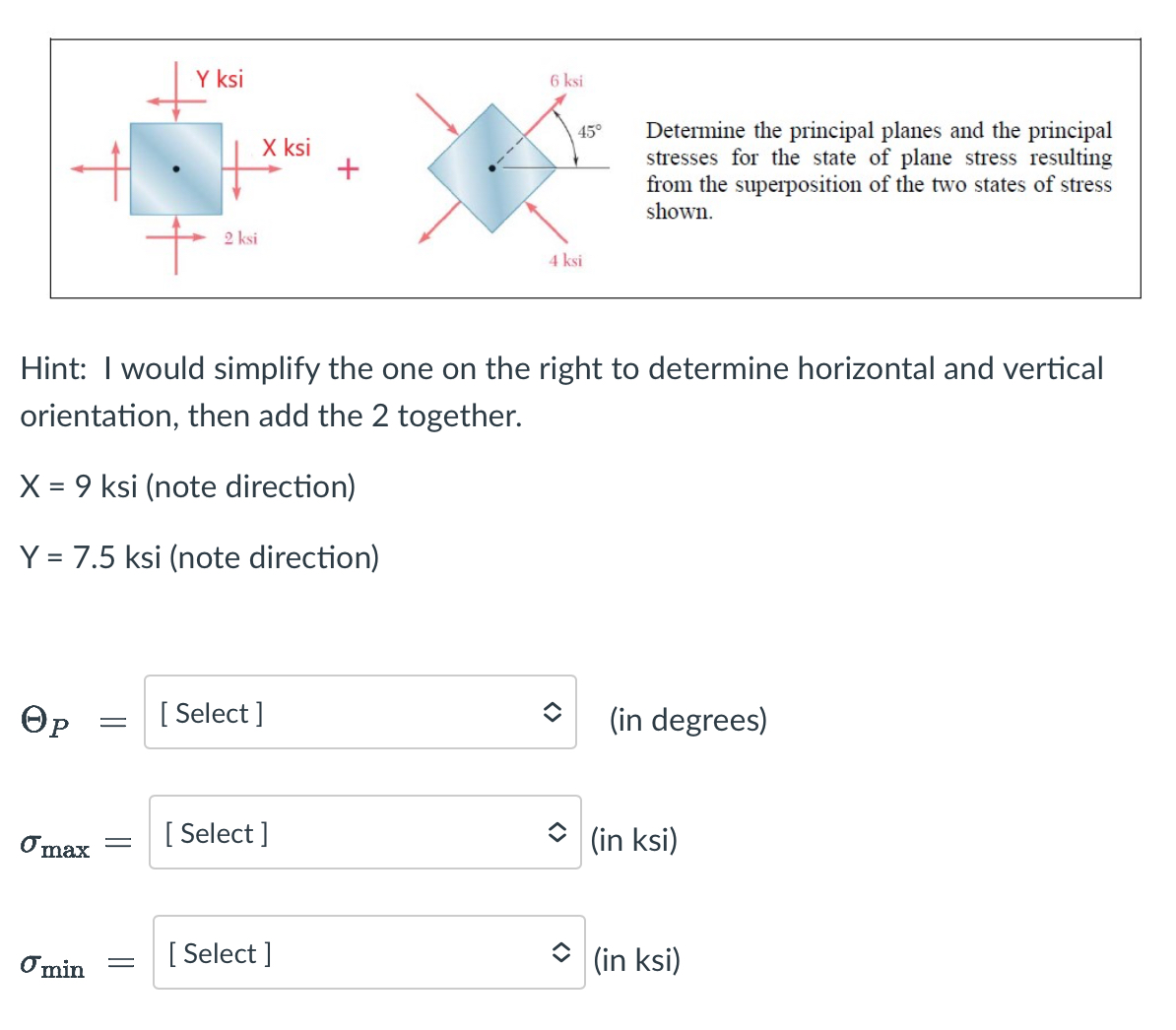Click the chevron on the σmax selector
Image resolution: width=1176 pixels, height=1030 pixels.
click(x=556, y=832)
